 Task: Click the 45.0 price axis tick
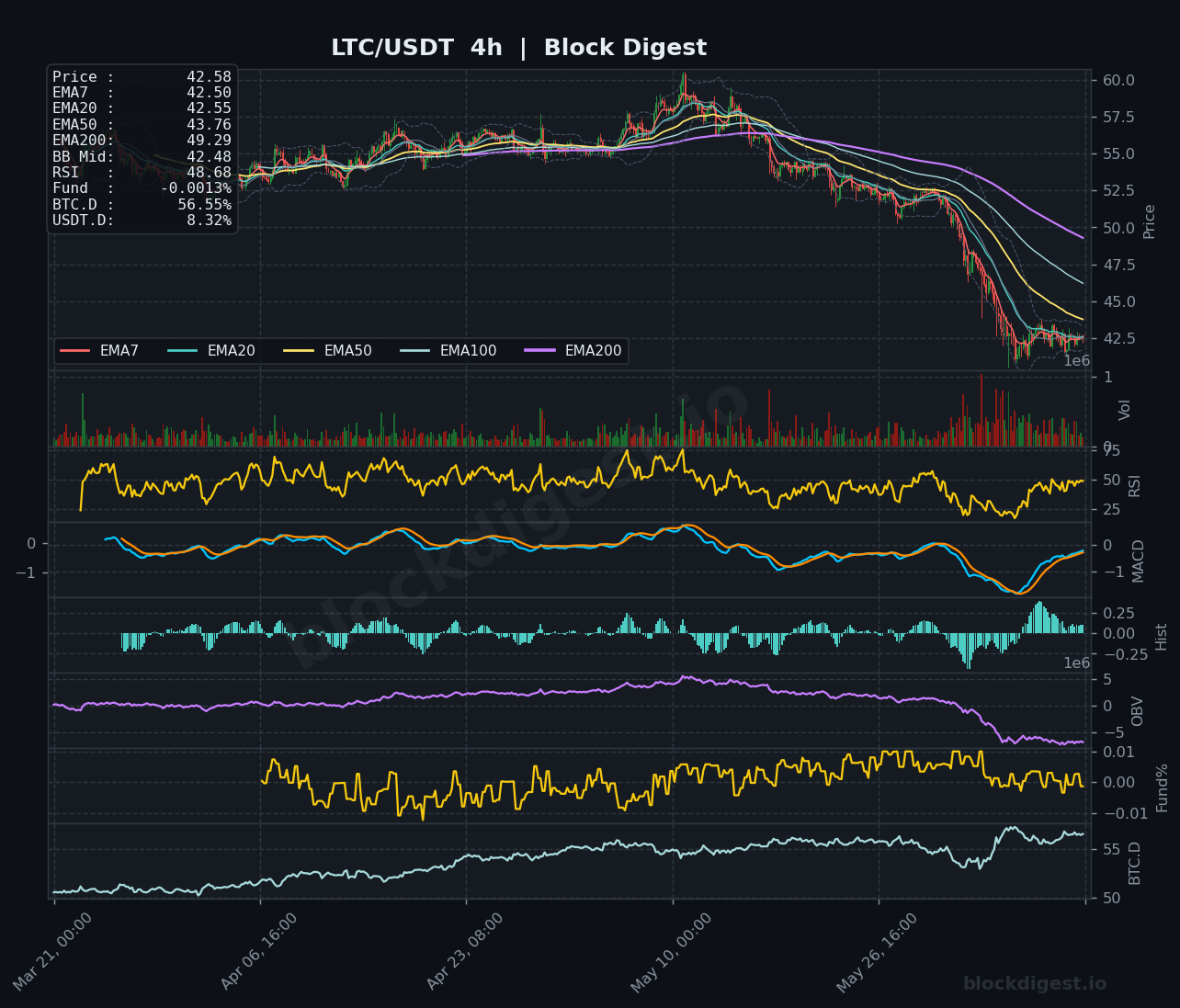1118,302
